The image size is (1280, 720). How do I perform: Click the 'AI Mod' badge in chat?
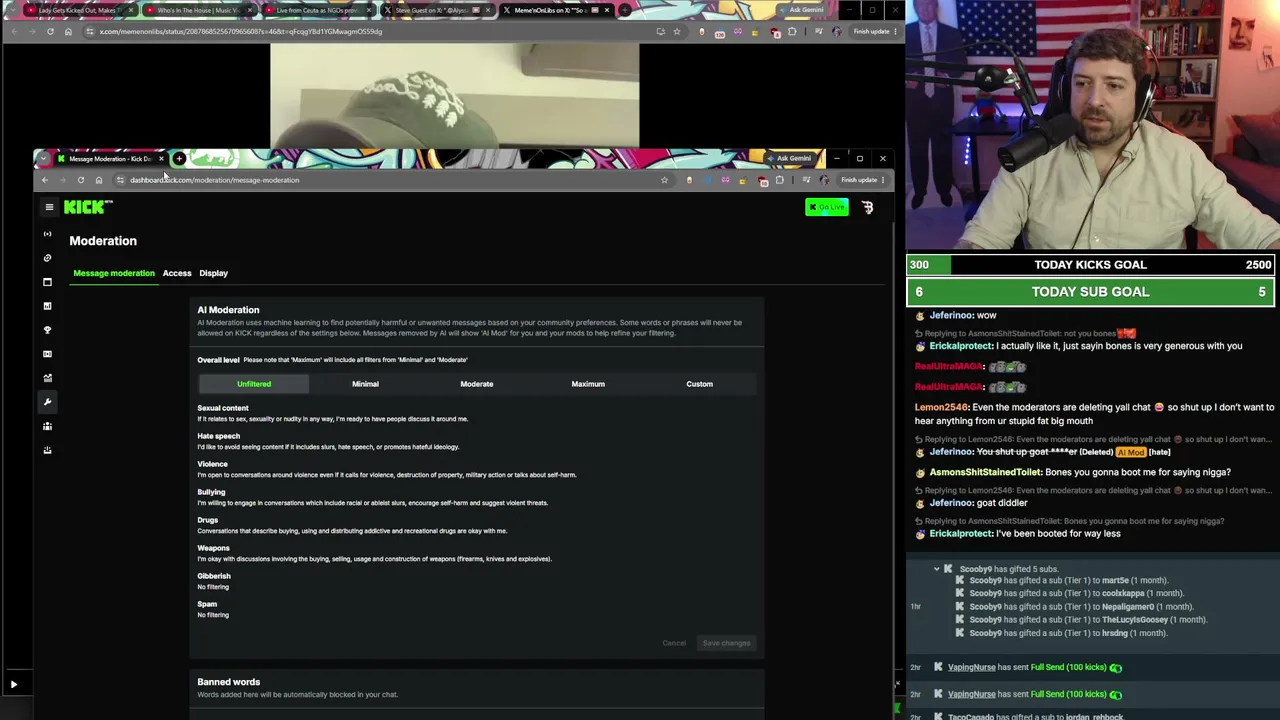(x=1130, y=452)
